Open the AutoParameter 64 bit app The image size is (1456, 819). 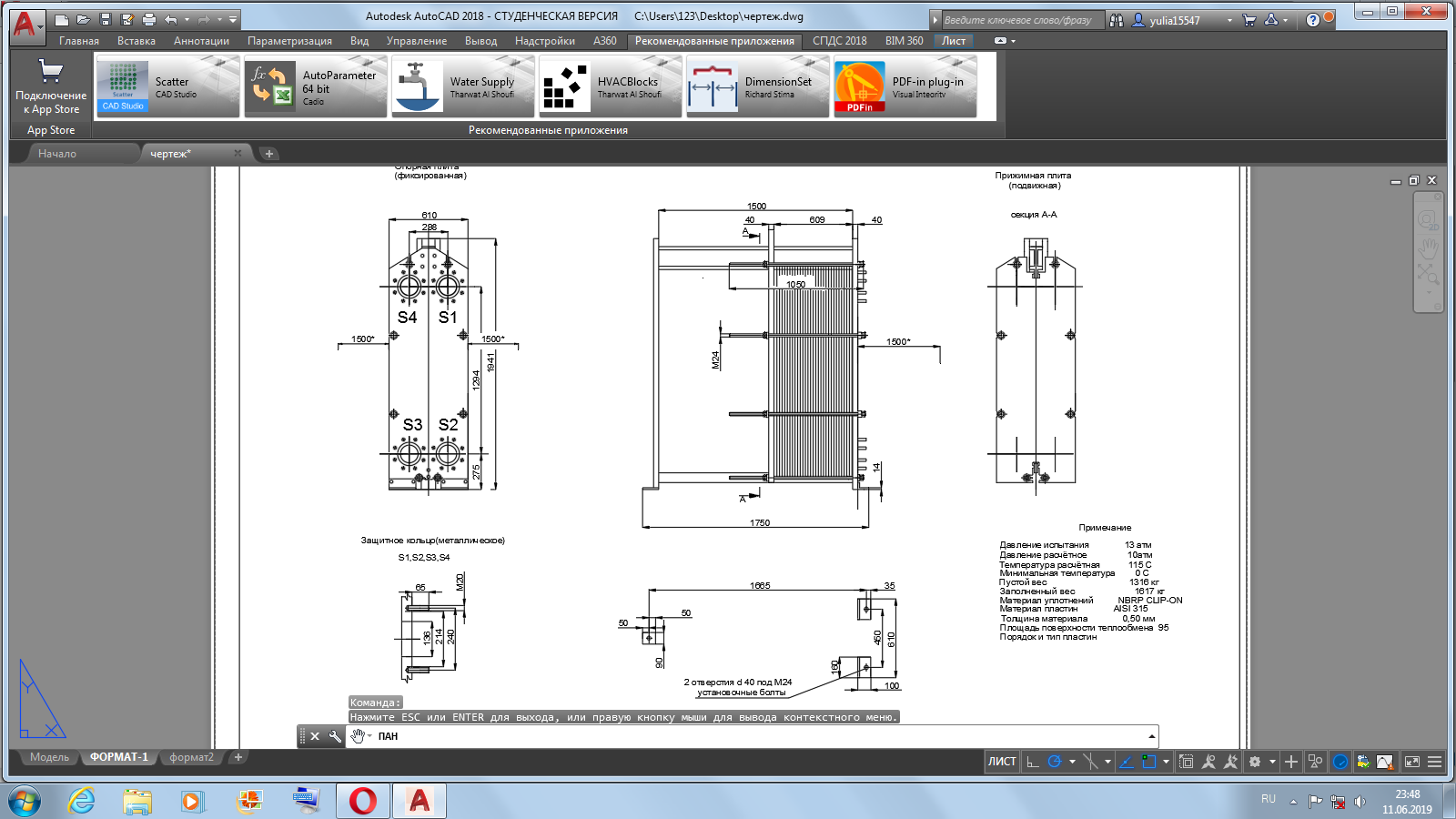[x=315, y=86]
